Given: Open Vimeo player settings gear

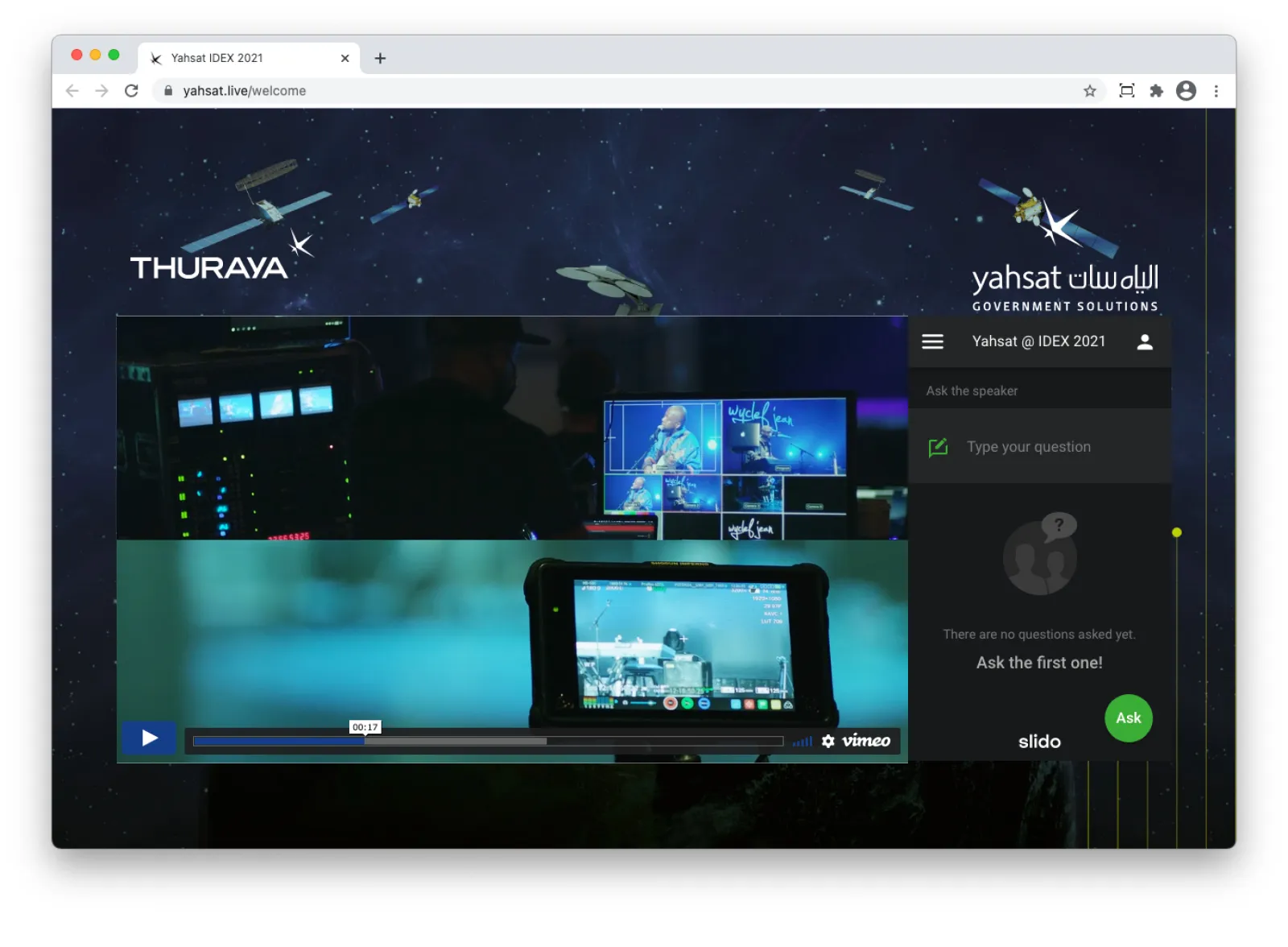Looking at the screenshot, I should pos(828,741).
